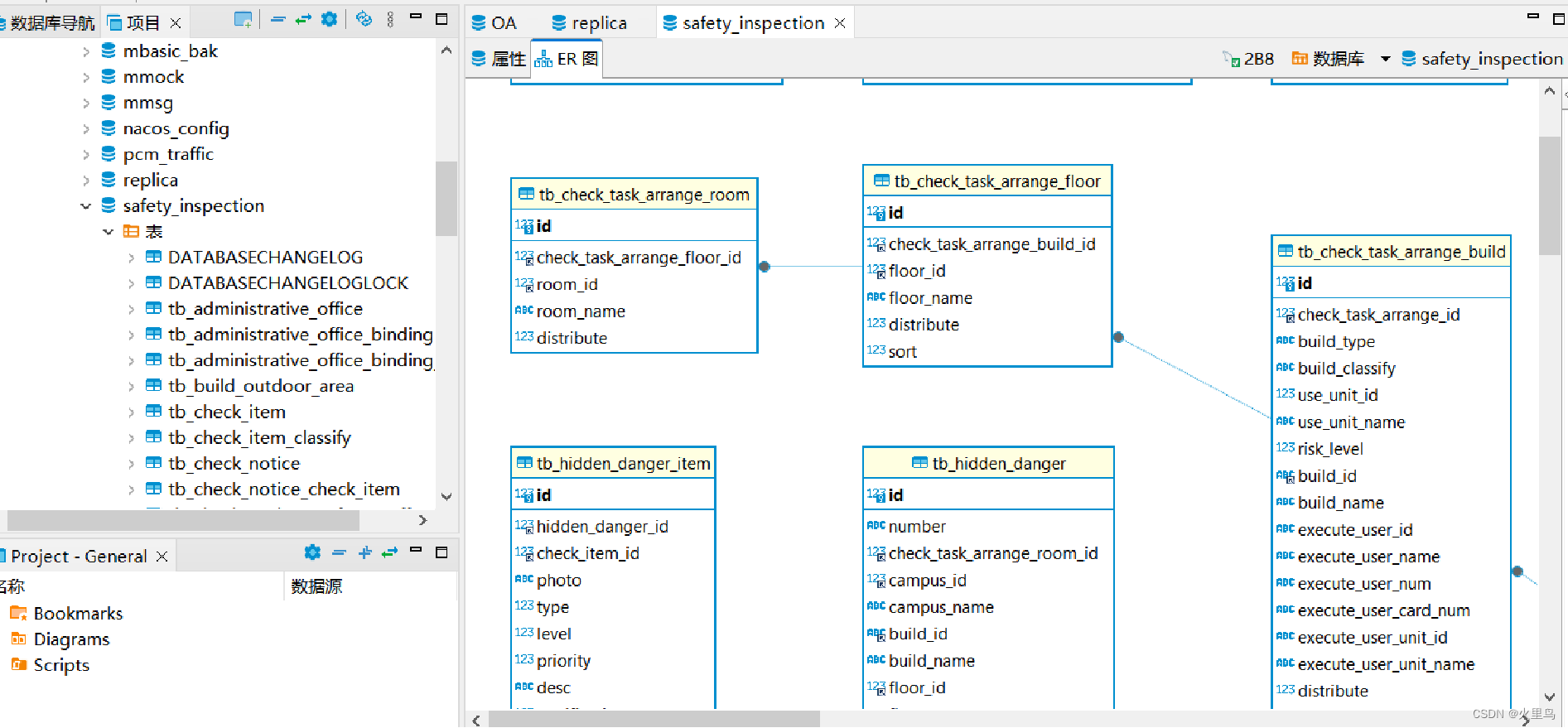
Task: Click database icon beside mbasic_bak
Action: coord(109,51)
